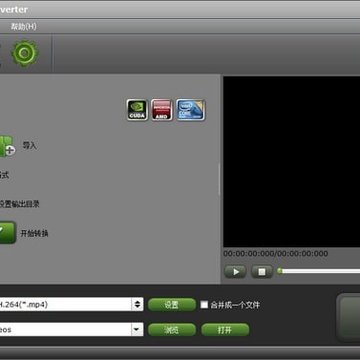Open the 帮助(H) menu
This screenshot has width=360, height=360.
coord(24,27)
